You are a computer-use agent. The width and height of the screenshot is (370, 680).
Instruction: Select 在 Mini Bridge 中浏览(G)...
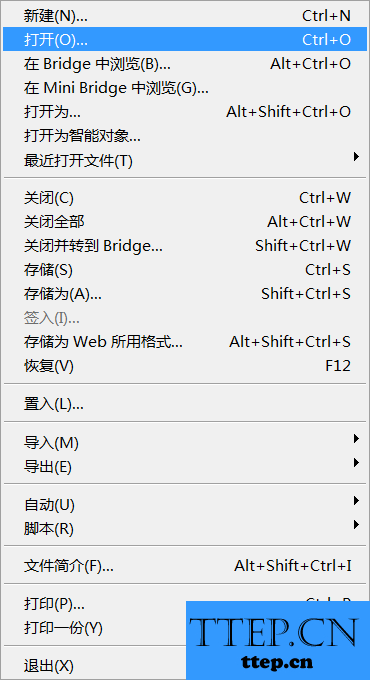pos(185,88)
